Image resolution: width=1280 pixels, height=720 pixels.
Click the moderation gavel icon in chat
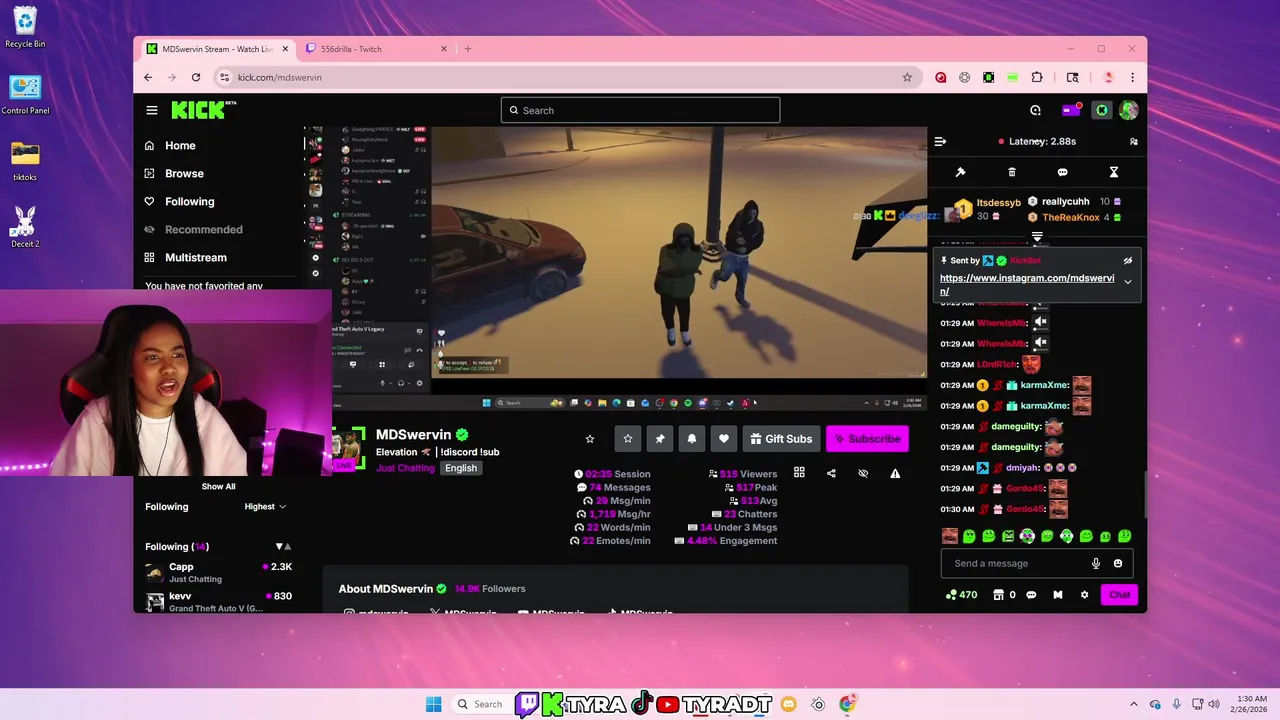960,172
